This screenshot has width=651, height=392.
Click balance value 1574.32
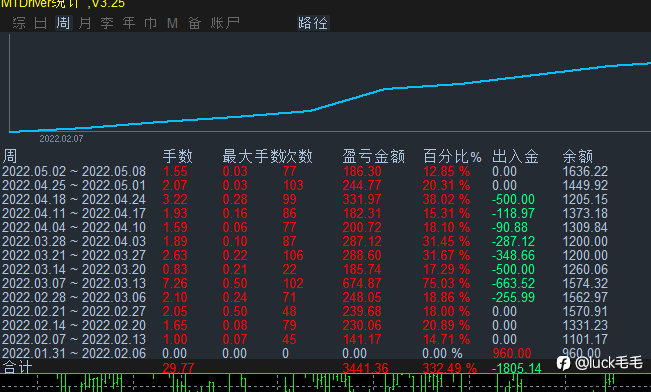click(x=585, y=284)
